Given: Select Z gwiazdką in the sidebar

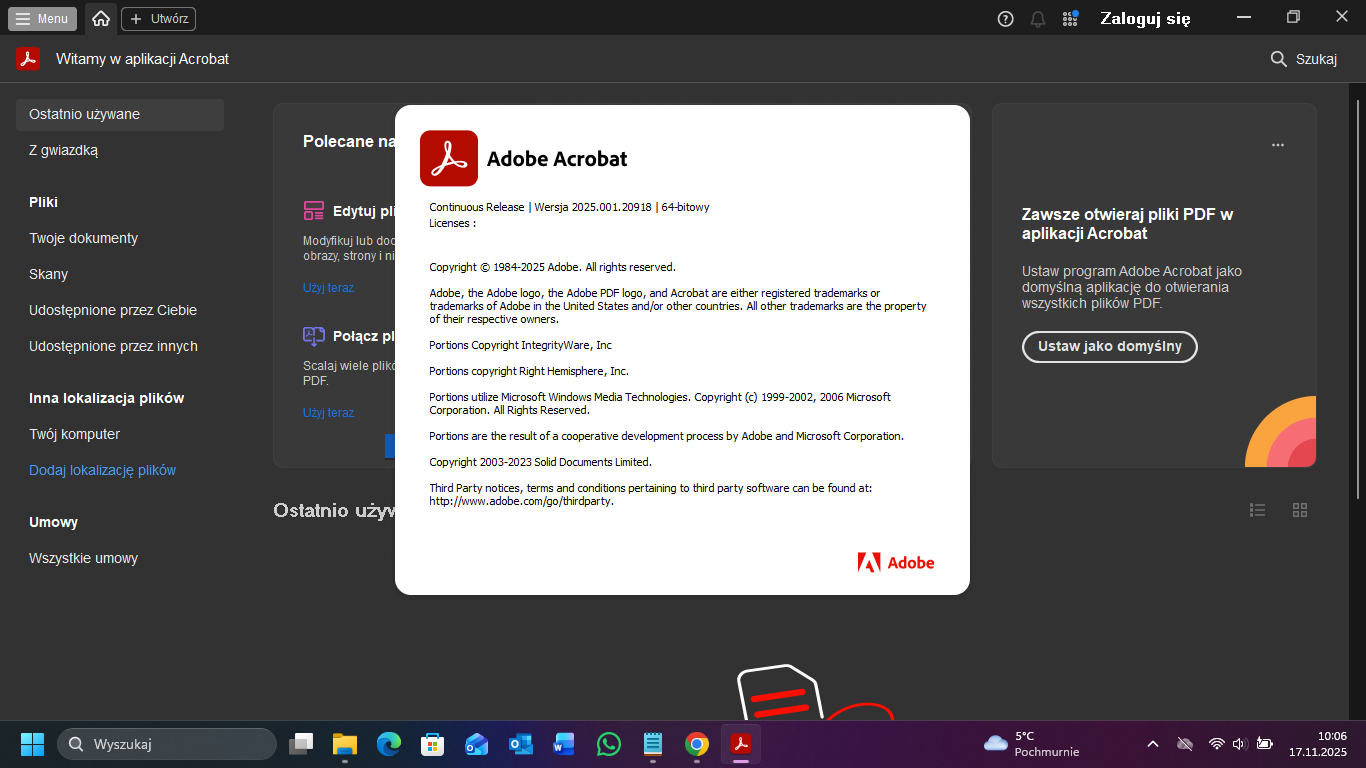Looking at the screenshot, I should pos(63,150).
